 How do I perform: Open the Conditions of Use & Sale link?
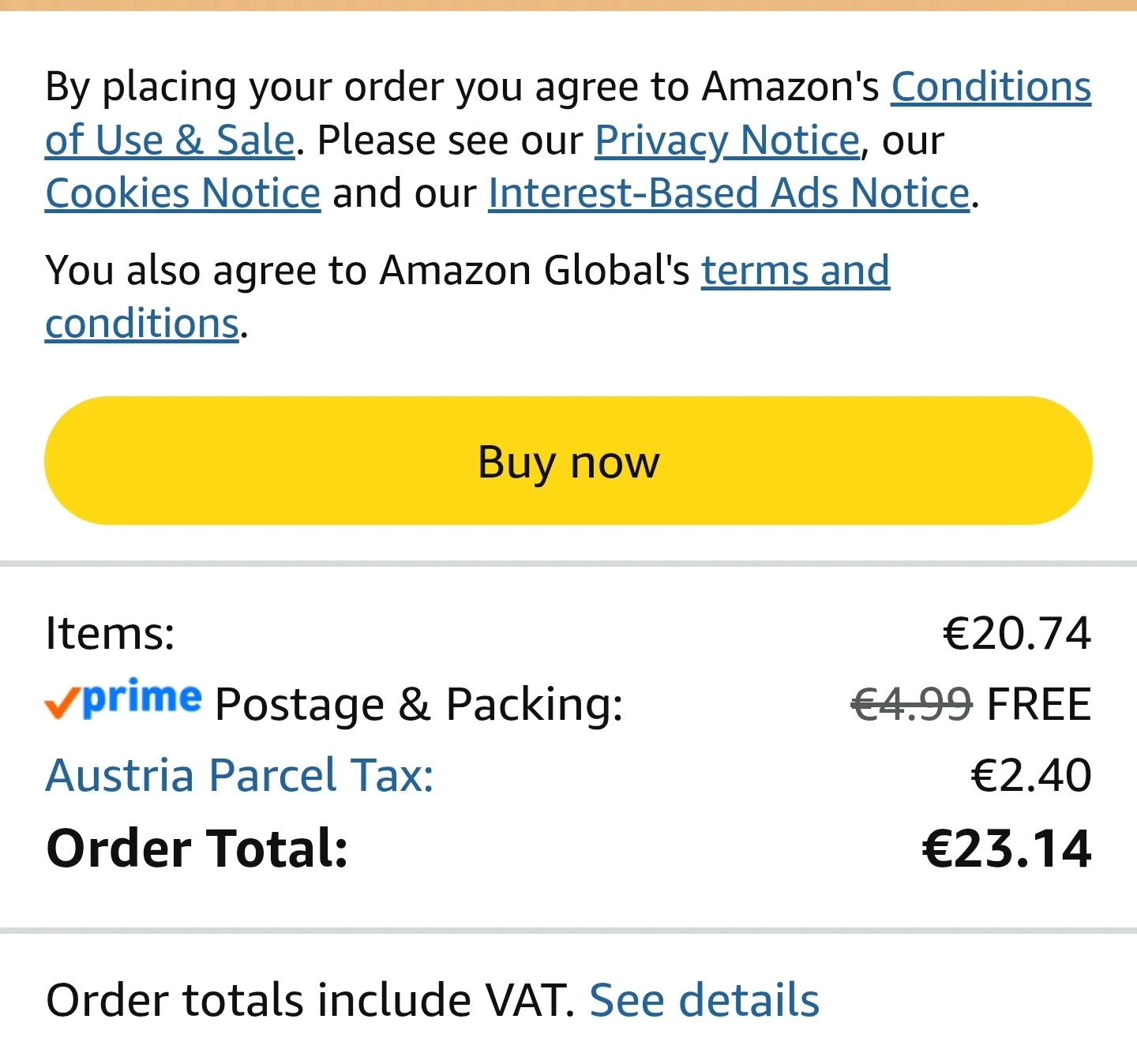click(x=991, y=87)
